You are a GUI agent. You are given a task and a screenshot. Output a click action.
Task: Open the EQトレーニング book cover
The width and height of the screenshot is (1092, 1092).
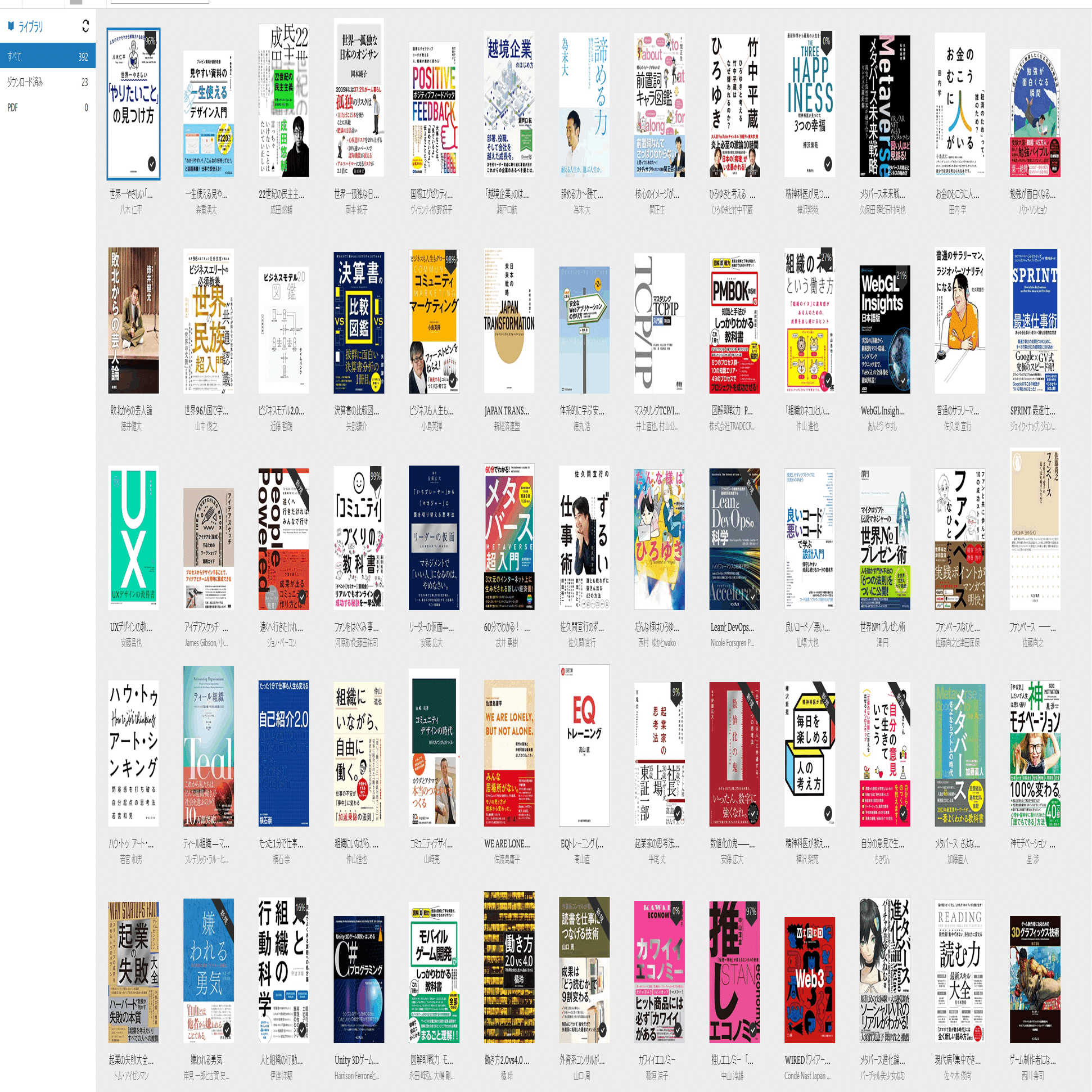tap(584, 745)
